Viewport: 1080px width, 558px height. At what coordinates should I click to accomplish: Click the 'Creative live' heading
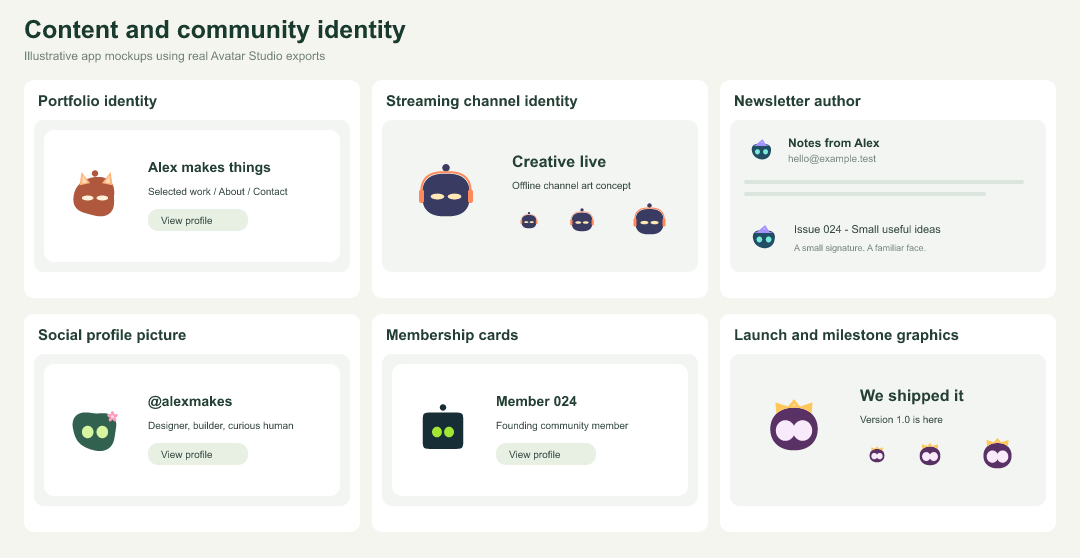(559, 162)
